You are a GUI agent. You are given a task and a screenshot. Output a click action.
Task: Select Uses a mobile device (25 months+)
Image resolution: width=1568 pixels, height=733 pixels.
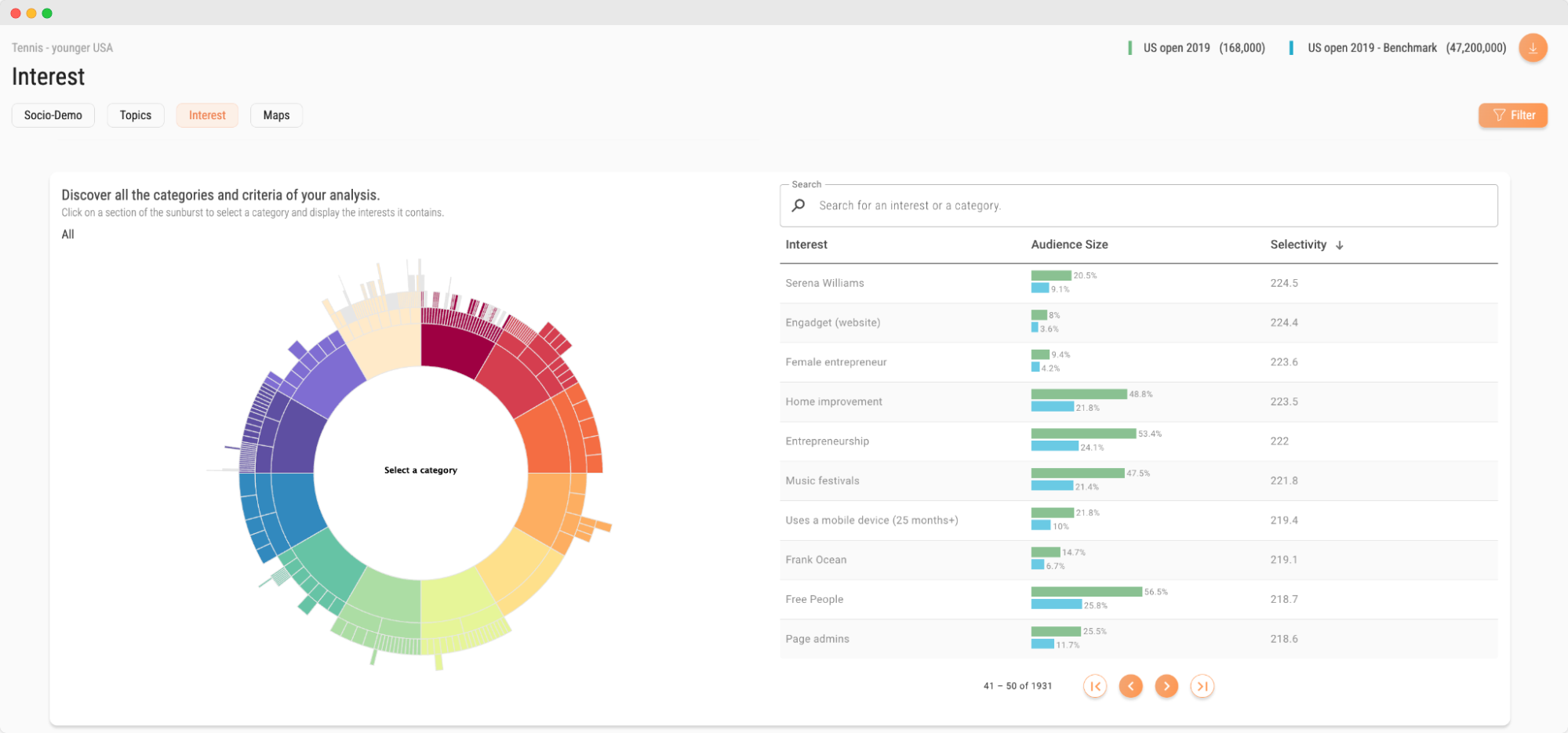(x=872, y=521)
